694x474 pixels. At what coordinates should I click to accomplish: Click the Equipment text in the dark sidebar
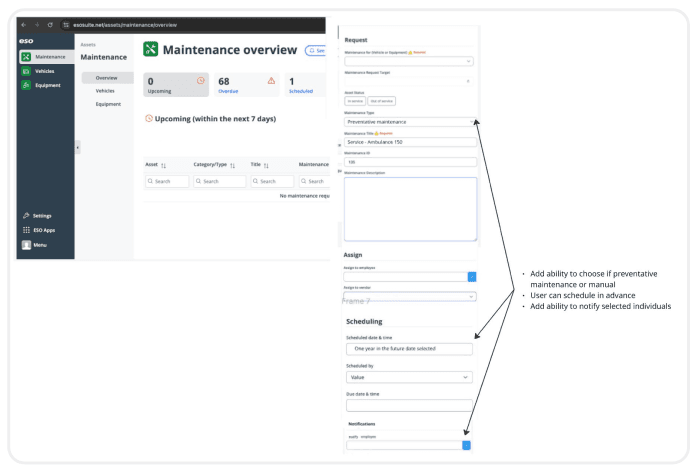point(48,85)
